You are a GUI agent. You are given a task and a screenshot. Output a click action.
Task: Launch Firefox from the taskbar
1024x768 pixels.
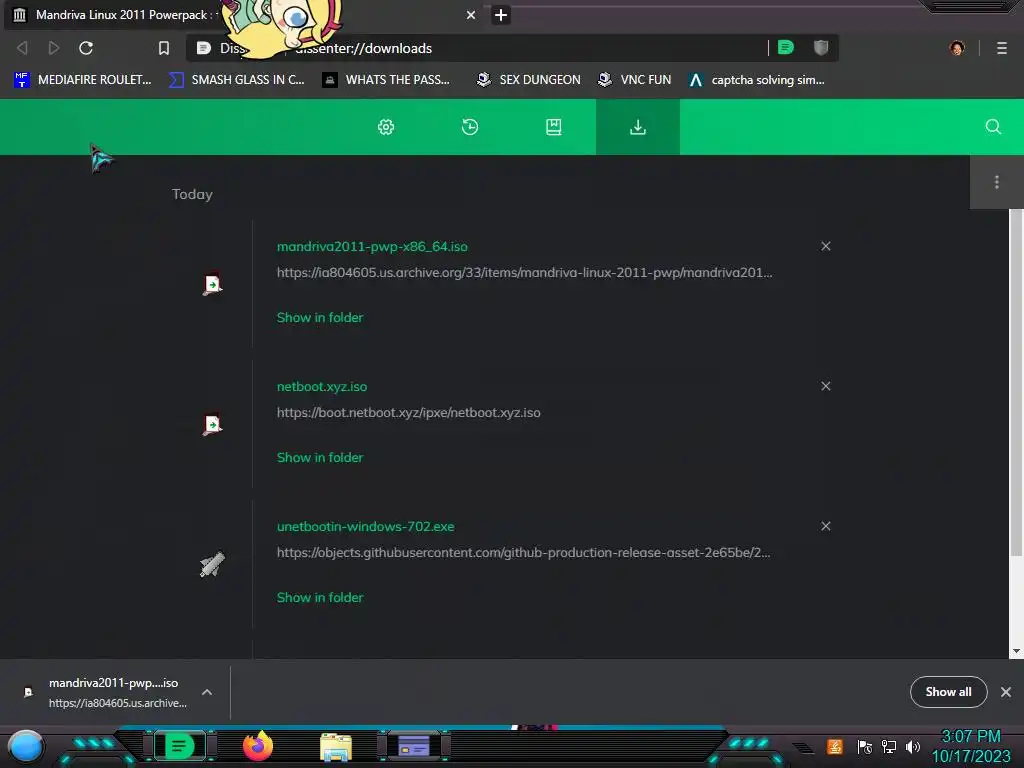(x=258, y=746)
